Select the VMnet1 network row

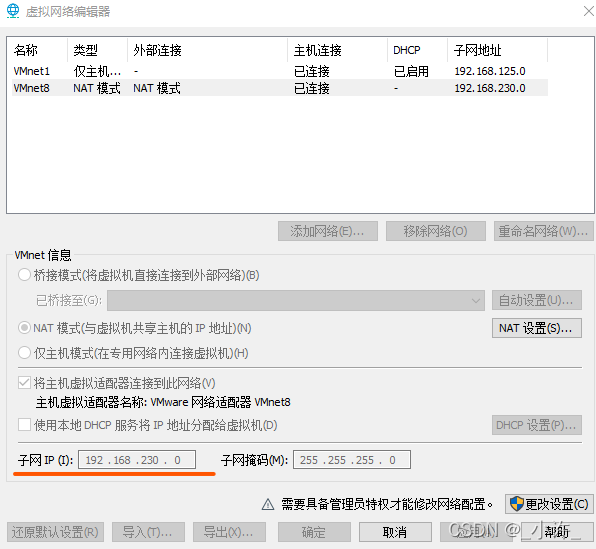click(280, 71)
